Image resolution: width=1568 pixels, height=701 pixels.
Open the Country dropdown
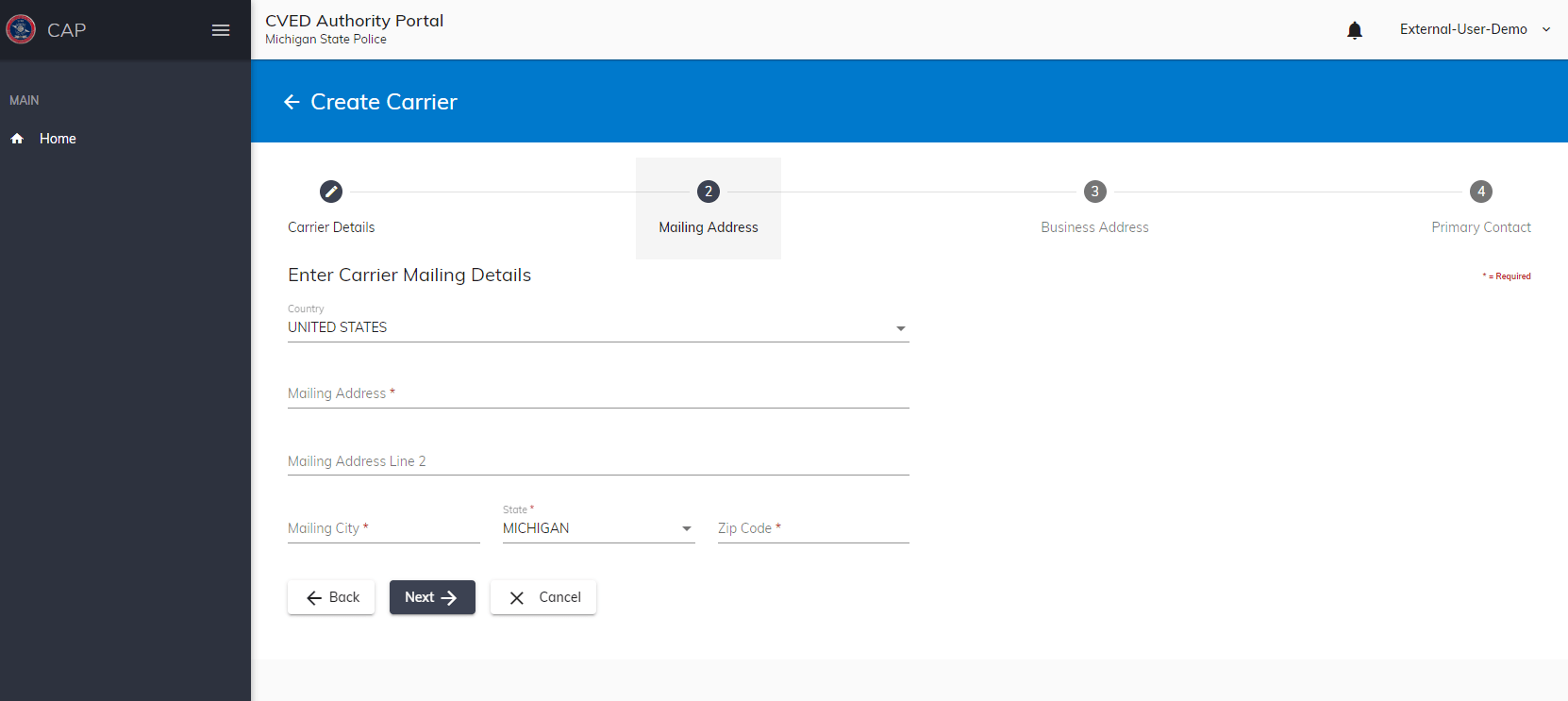point(598,327)
